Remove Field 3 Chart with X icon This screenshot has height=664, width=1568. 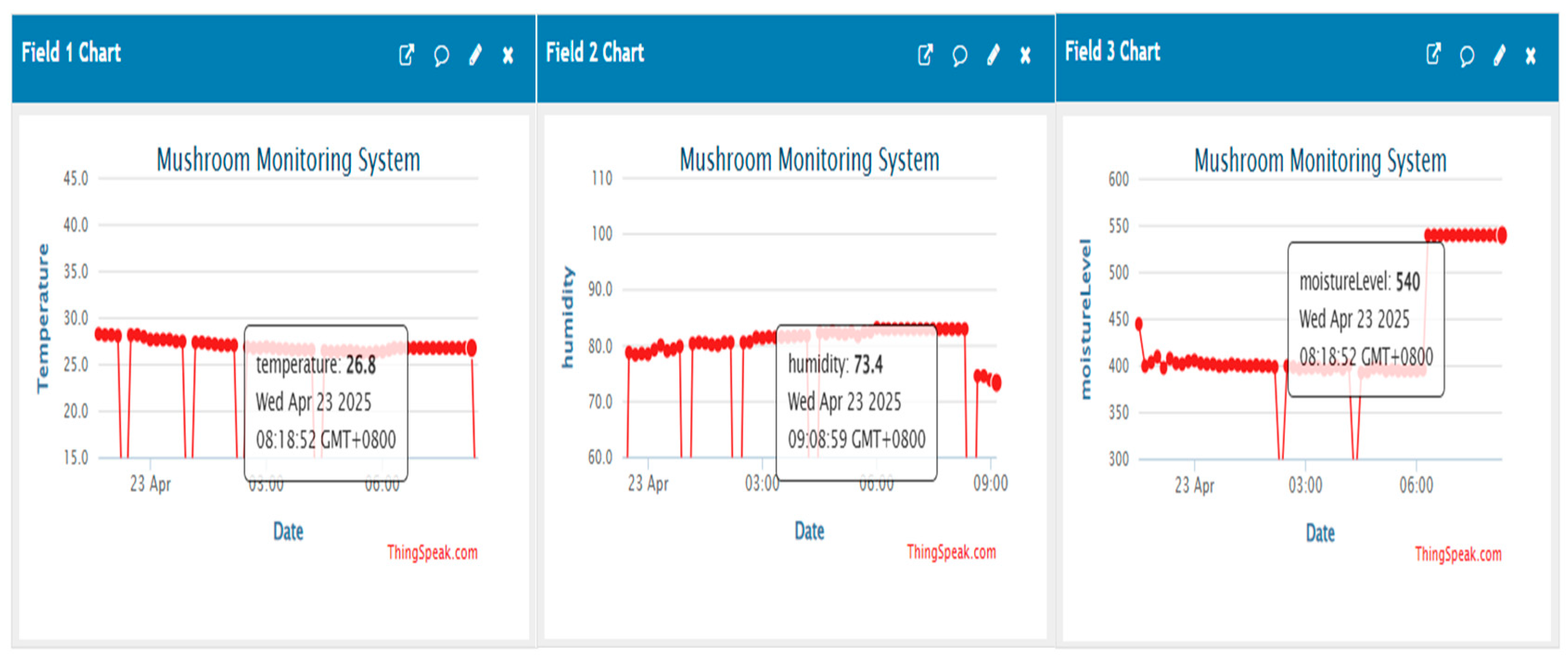(x=1531, y=56)
